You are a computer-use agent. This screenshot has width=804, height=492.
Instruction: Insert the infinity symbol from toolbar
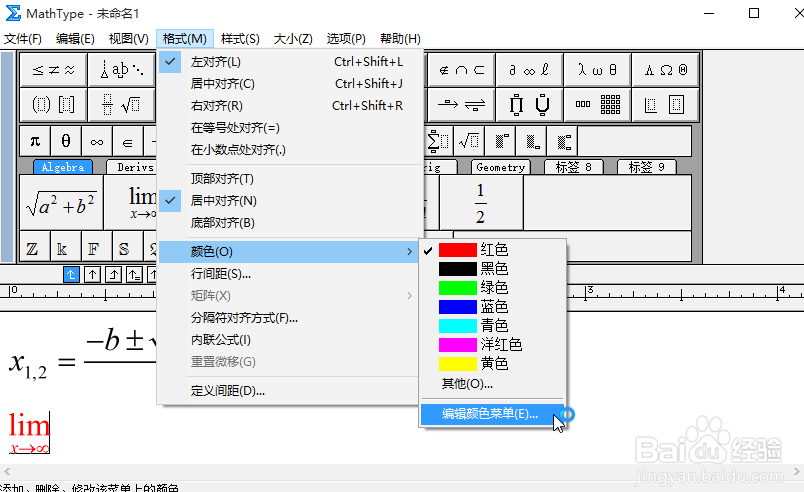[97, 141]
